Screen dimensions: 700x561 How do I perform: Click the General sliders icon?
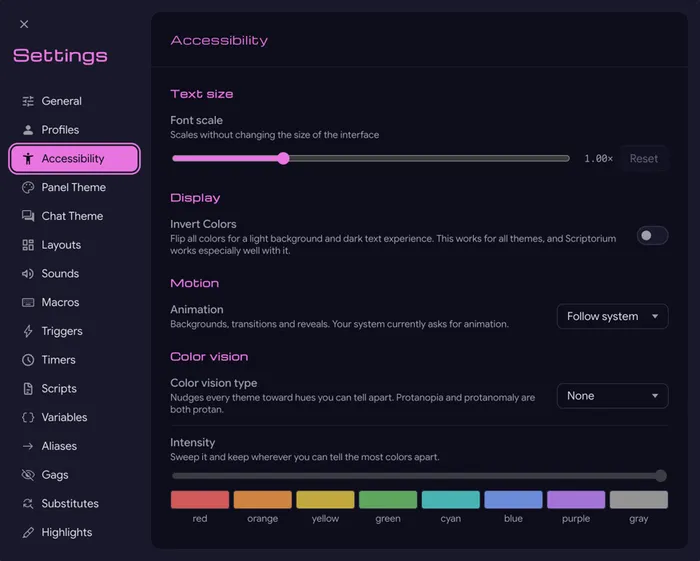click(28, 101)
